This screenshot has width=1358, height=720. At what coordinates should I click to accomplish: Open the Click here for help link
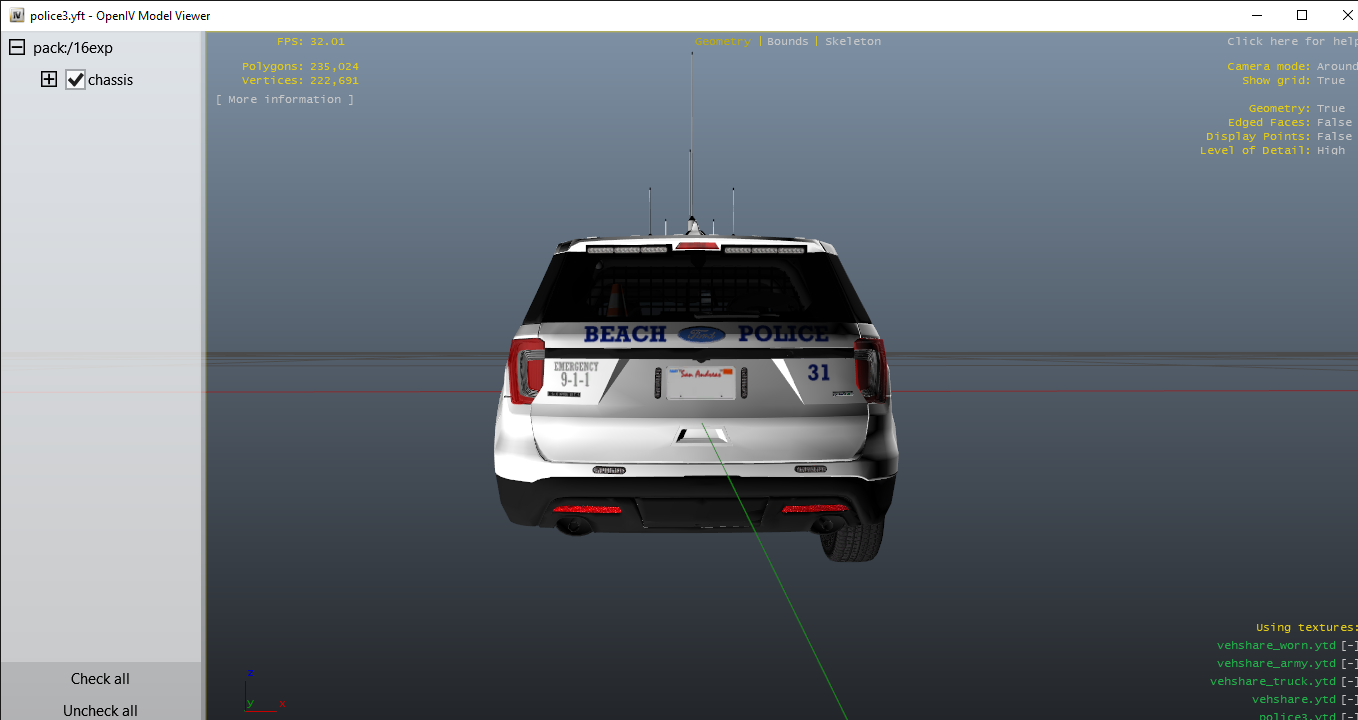(1291, 42)
